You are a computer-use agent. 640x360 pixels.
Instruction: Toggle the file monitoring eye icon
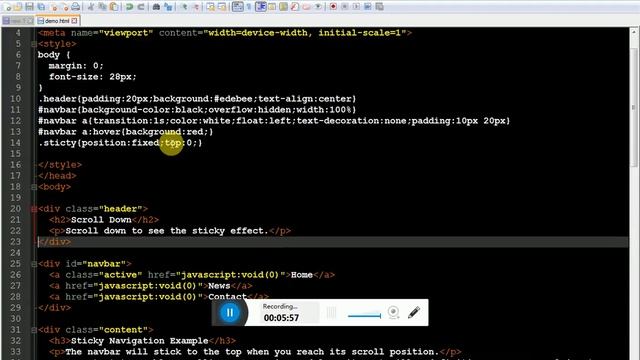pos(318,7)
